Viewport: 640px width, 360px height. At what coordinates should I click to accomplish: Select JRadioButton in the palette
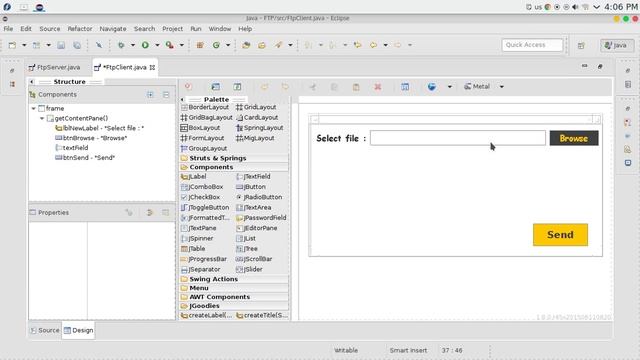259,197
